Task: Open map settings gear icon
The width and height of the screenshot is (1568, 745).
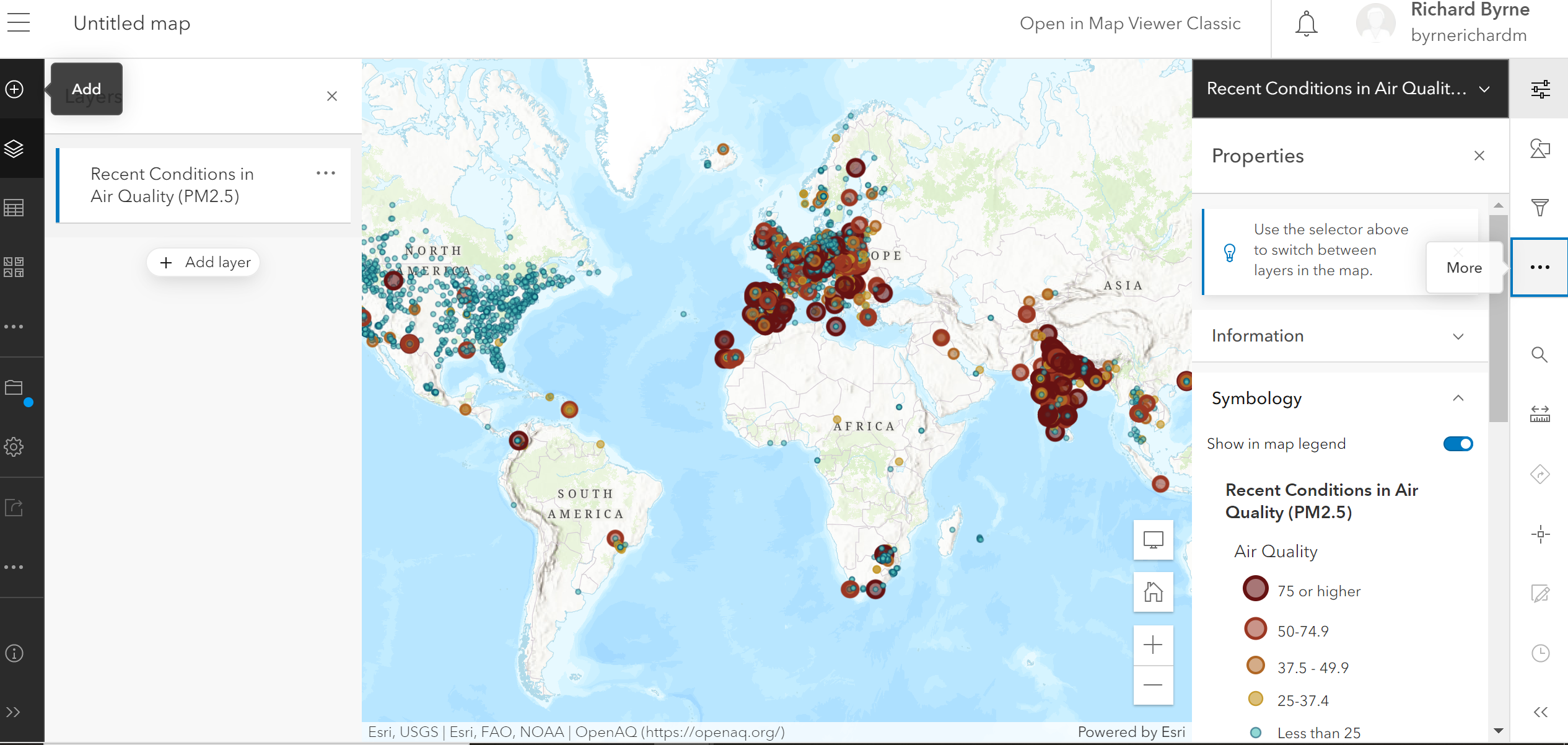Action: pos(14,447)
